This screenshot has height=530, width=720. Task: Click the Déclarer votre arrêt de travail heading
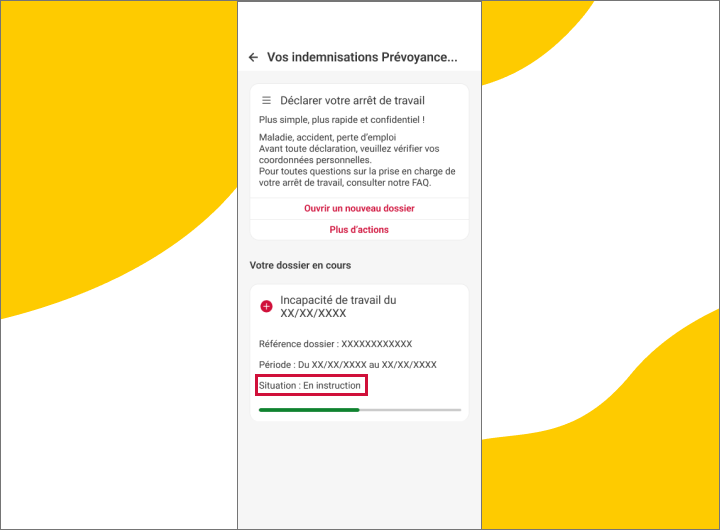352,101
